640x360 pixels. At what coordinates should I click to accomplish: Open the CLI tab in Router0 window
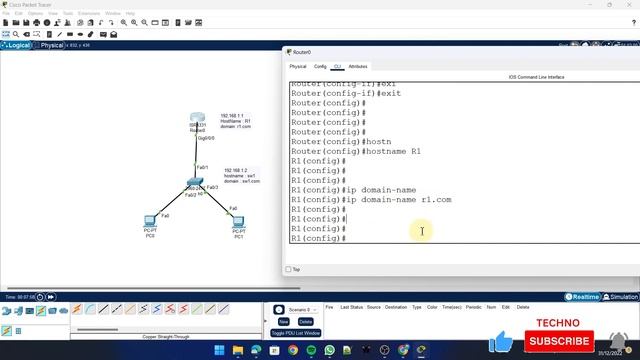tap(337, 67)
